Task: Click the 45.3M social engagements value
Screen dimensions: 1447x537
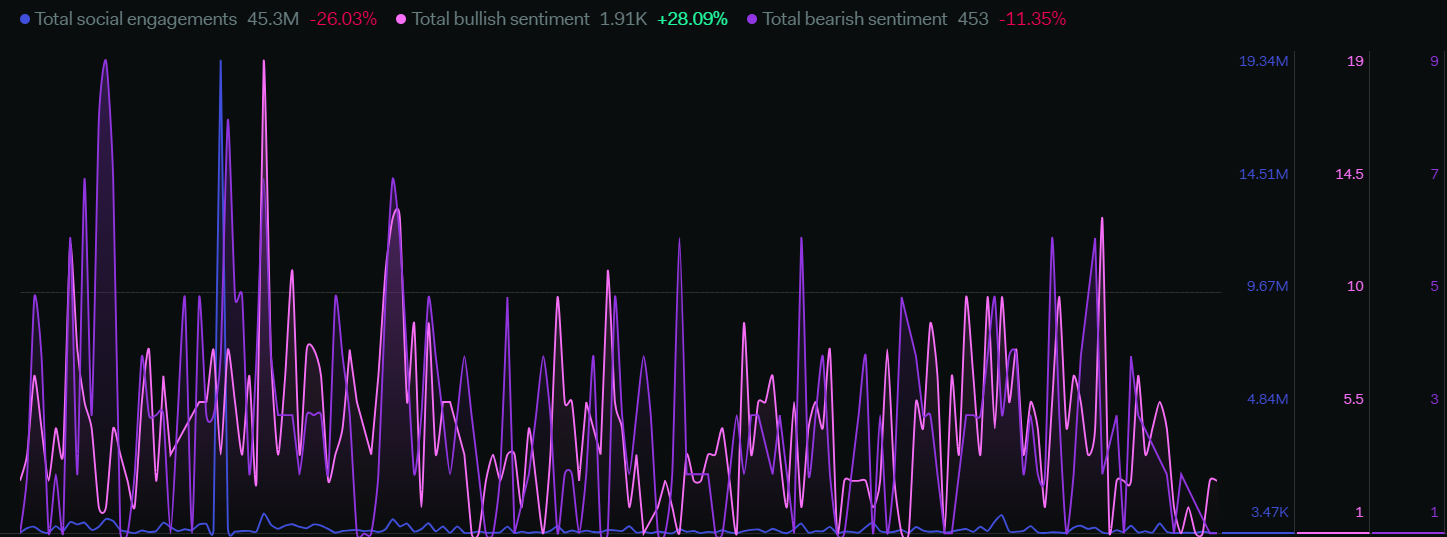Action: pos(273,19)
